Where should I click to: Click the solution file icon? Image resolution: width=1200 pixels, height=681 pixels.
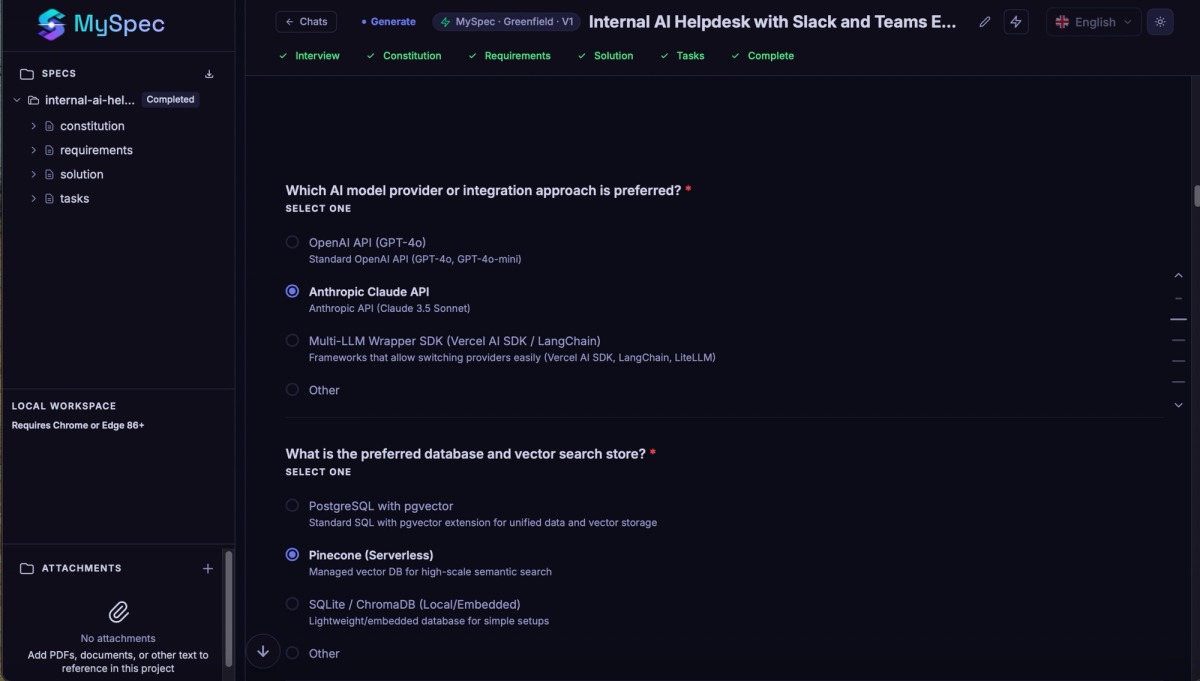[49, 174]
